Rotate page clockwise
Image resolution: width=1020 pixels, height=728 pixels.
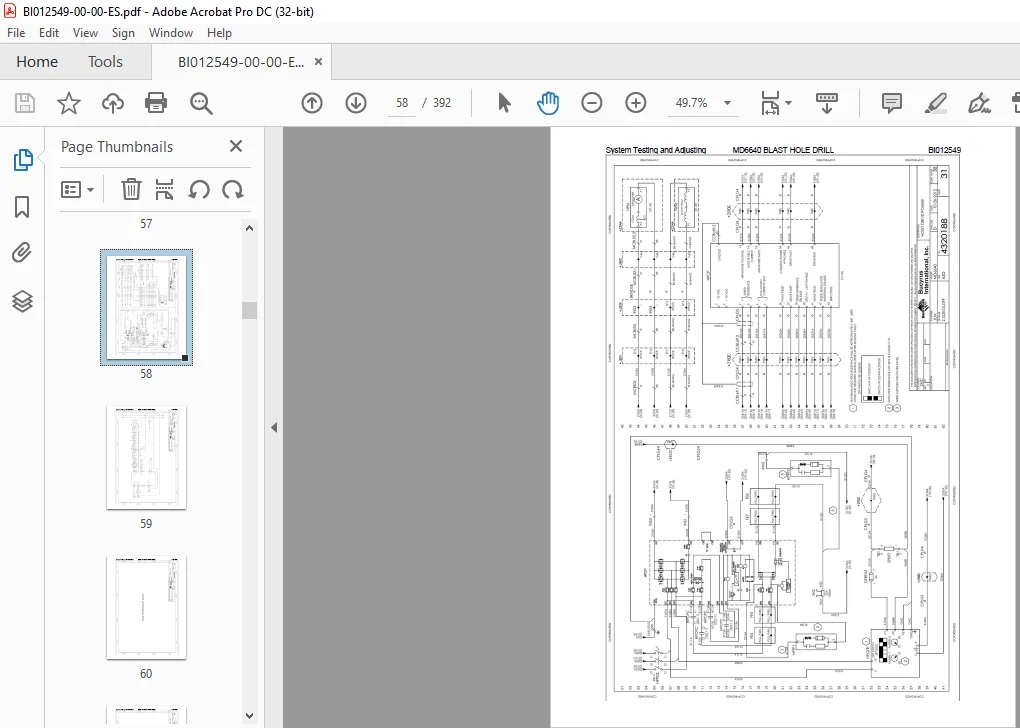click(232, 189)
